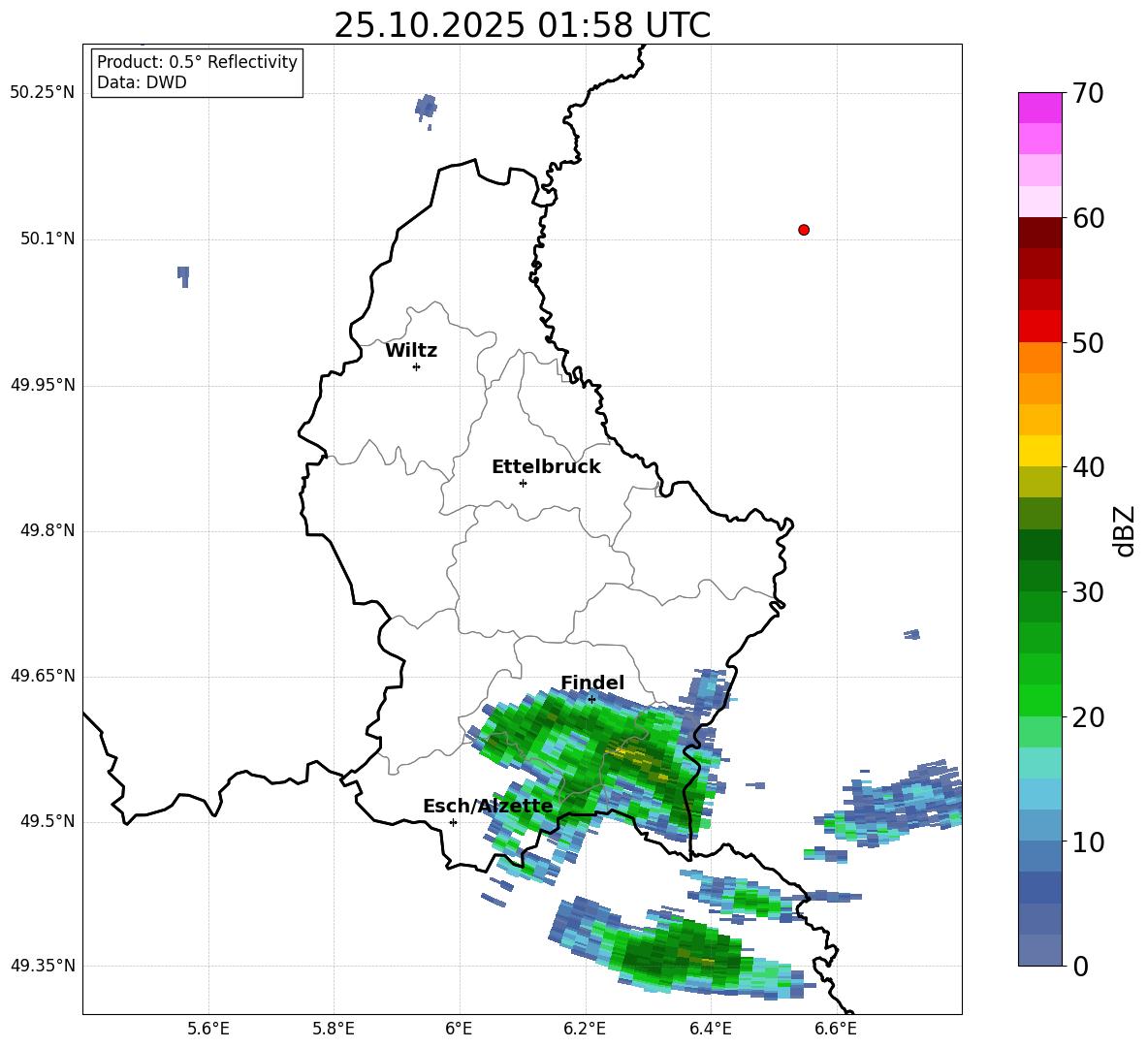Click the 49.8°N latitude label
Viewport: 1148px width, 1048px height.
point(48,530)
